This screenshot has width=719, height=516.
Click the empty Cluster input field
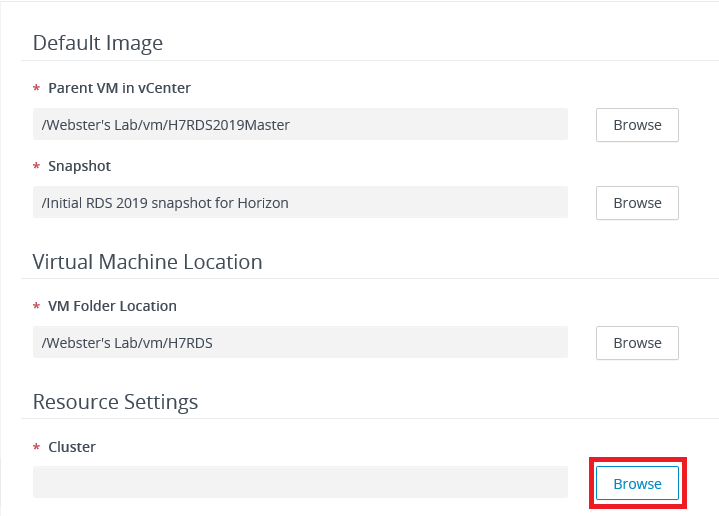pos(300,483)
